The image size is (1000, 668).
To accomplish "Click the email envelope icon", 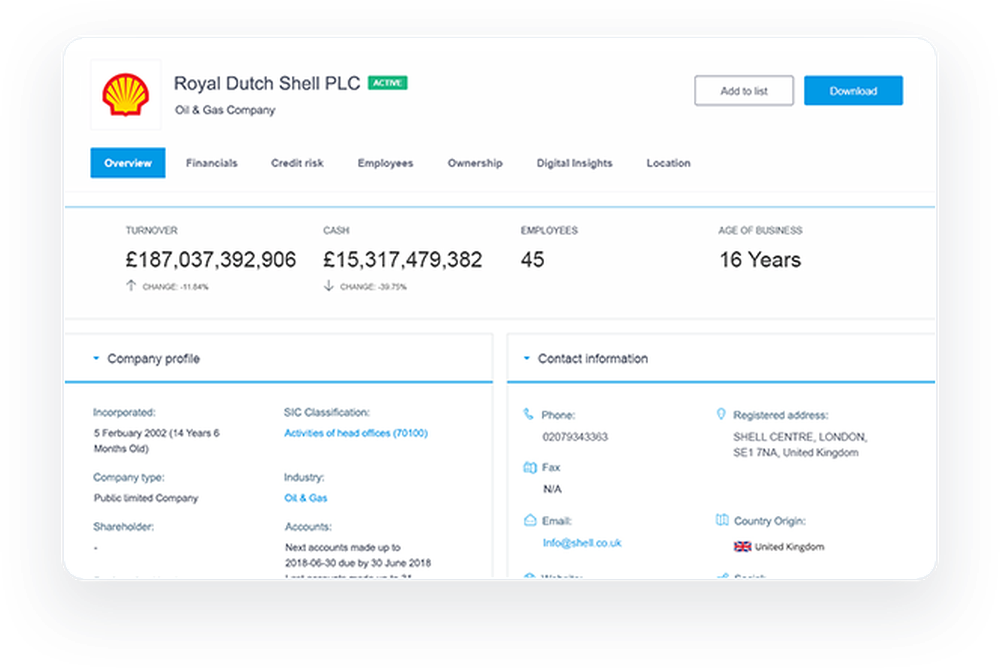I will [x=529, y=520].
